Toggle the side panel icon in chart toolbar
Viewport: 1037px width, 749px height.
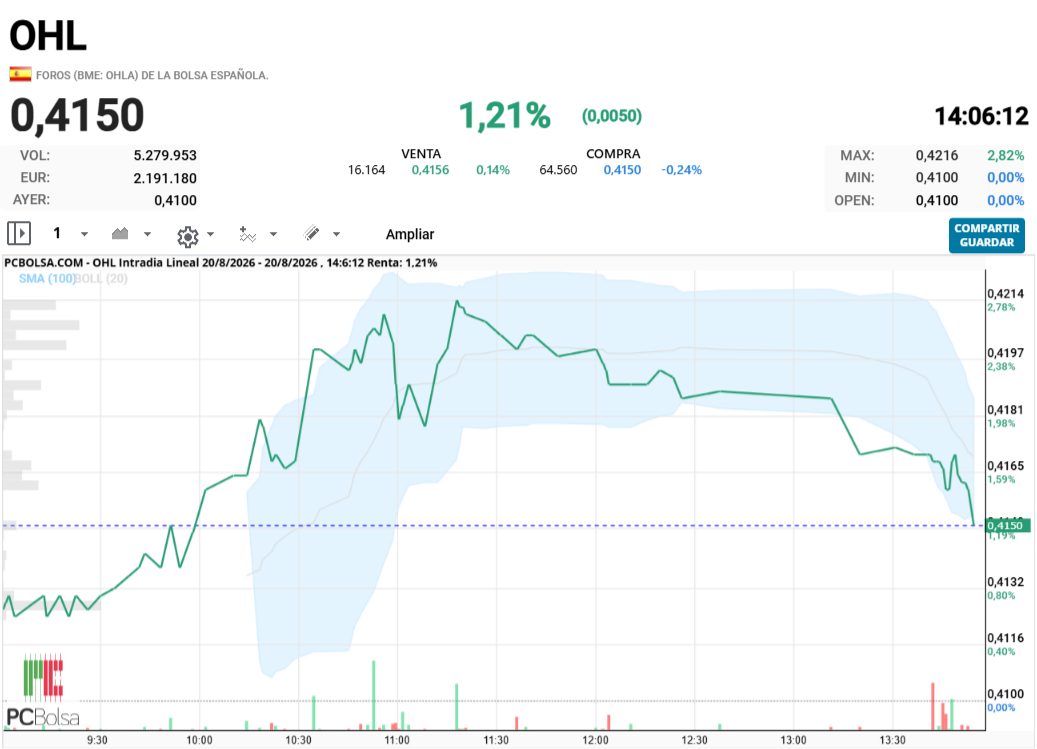[x=19, y=233]
